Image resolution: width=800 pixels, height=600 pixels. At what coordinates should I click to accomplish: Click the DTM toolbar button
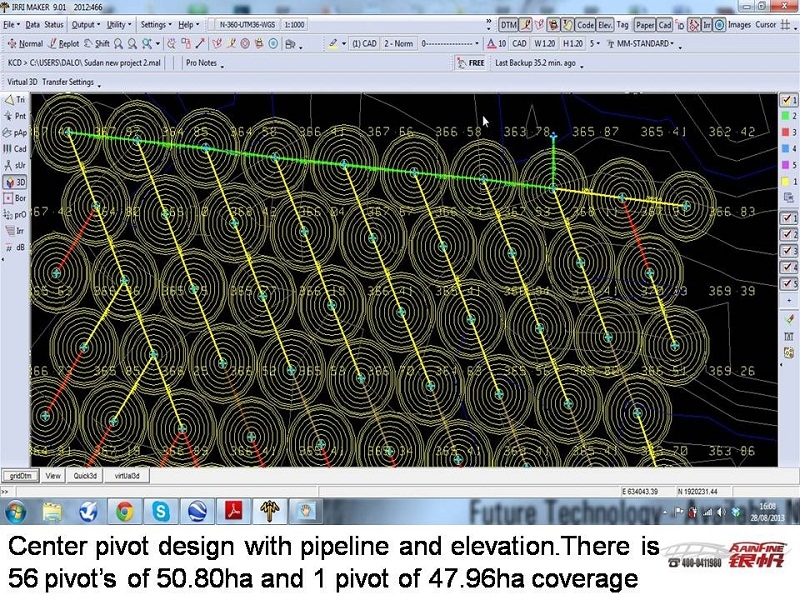pos(509,24)
